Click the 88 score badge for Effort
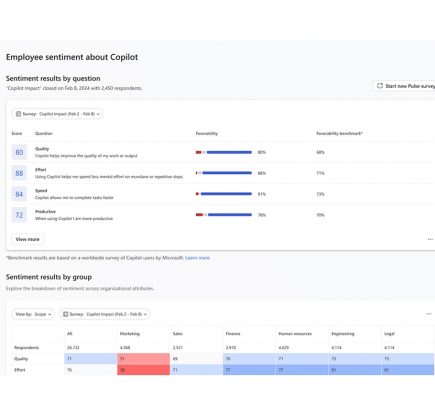 click(x=19, y=173)
